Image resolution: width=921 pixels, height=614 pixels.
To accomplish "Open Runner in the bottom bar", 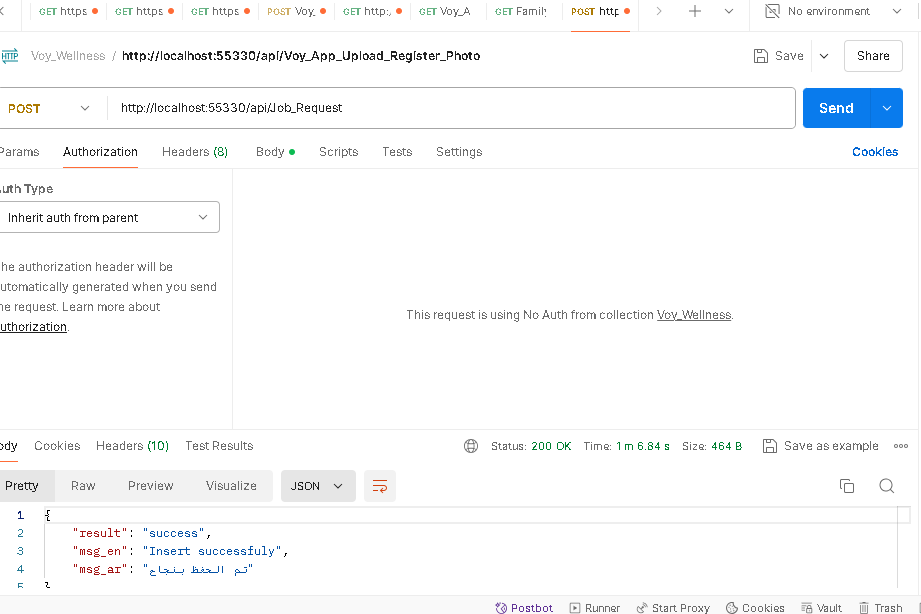I will click(x=595, y=607).
